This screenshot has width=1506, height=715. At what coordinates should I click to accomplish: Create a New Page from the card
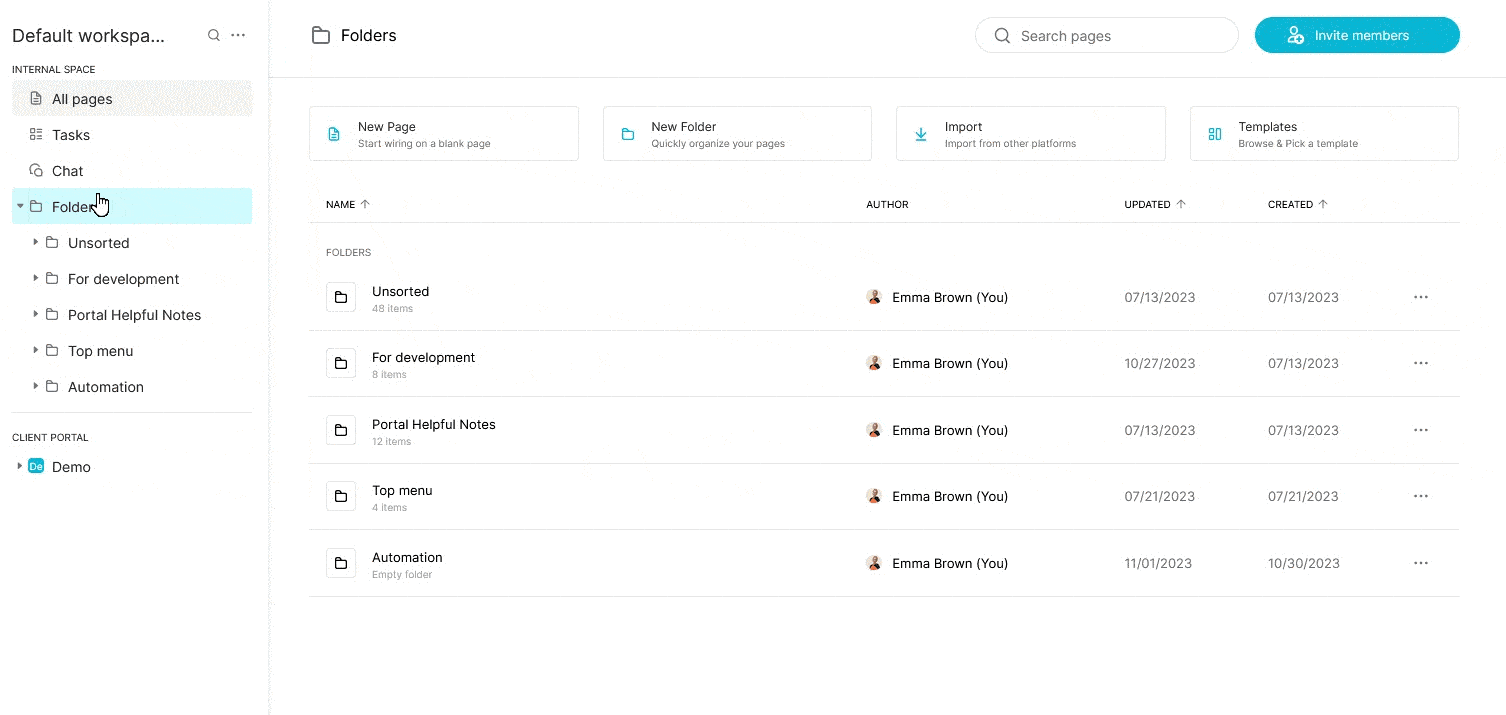coord(444,134)
